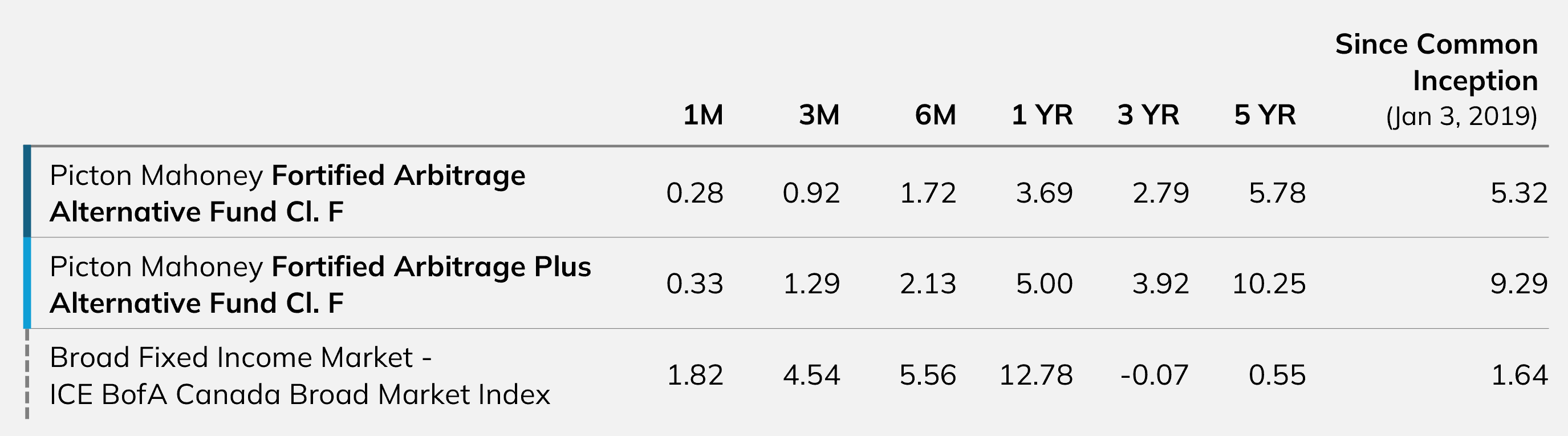The width and height of the screenshot is (1568, 436).
Task: Select the 10.25 five-year return value
Action: (x=1269, y=284)
